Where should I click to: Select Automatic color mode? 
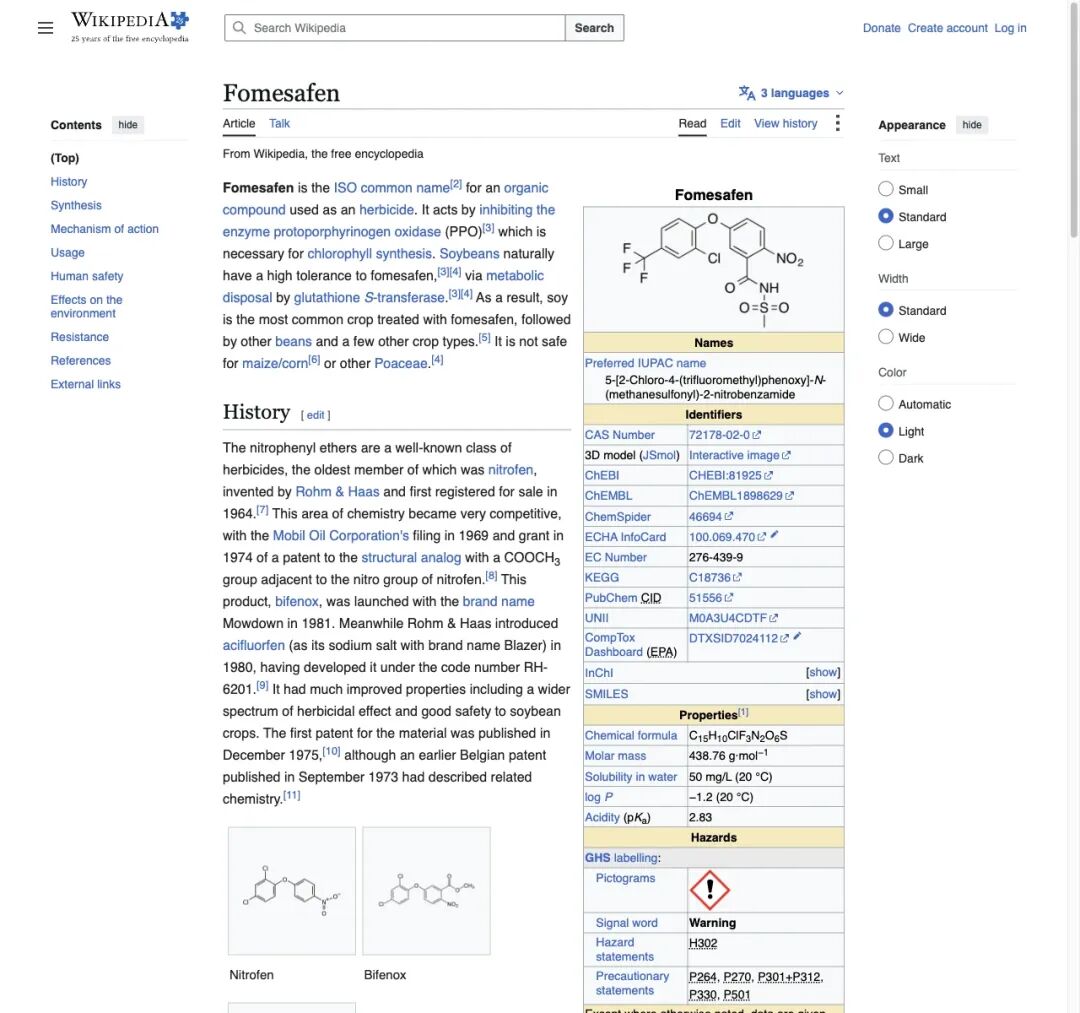point(886,404)
